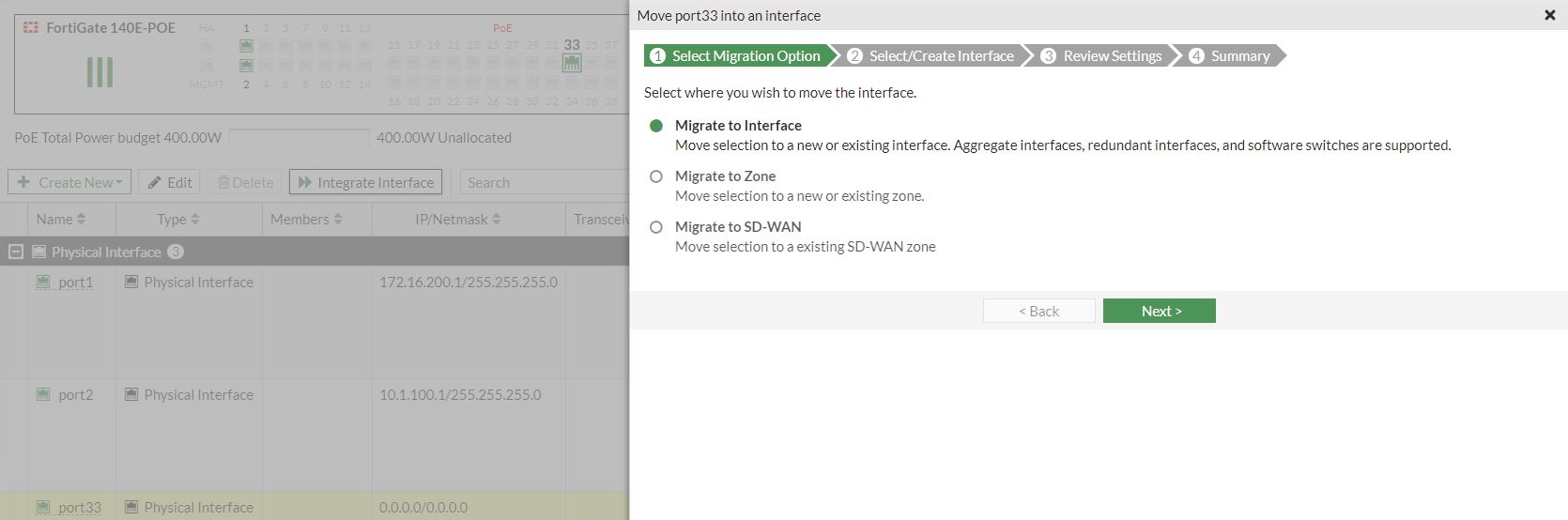The height and width of the screenshot is (520, 1568).
Task: Click the interface count badge 3
Action: (x=176, y=252)
